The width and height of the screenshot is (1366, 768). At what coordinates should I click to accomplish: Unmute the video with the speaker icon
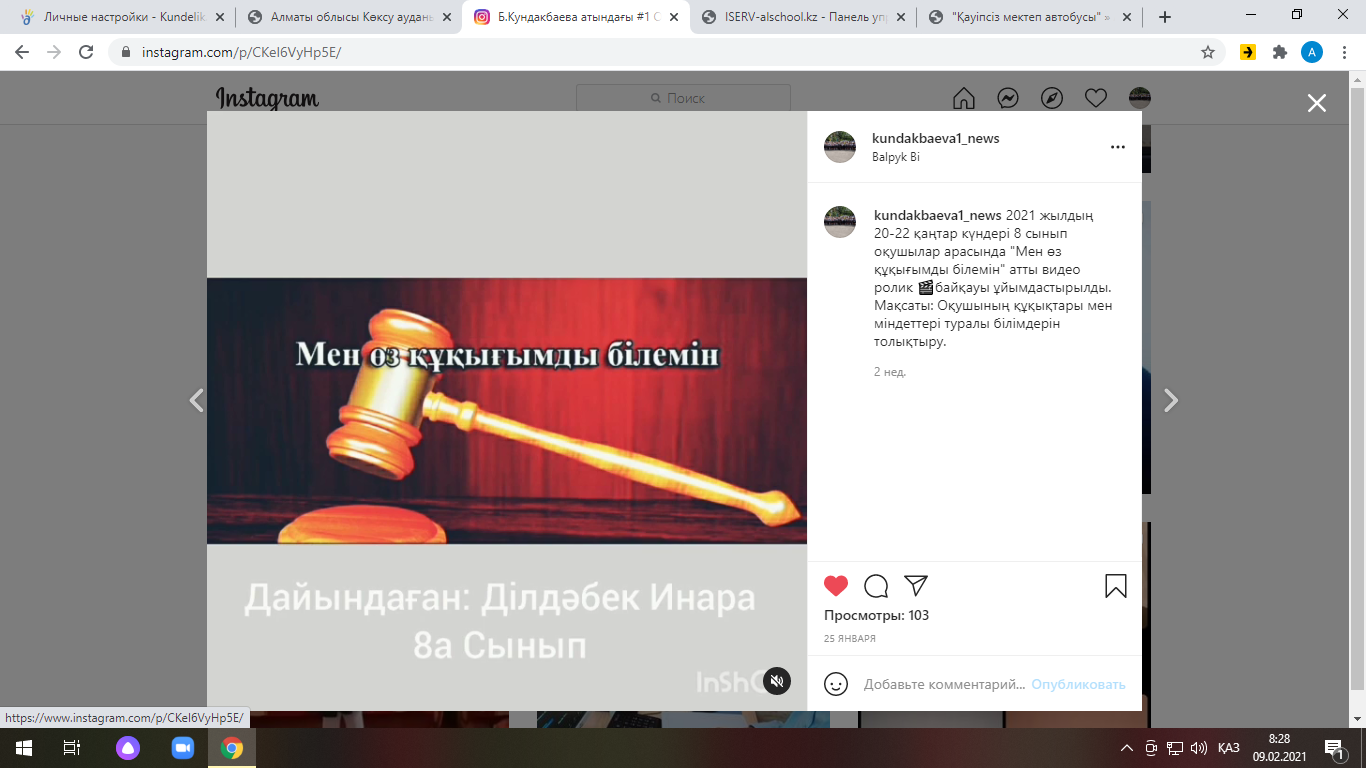777,681
